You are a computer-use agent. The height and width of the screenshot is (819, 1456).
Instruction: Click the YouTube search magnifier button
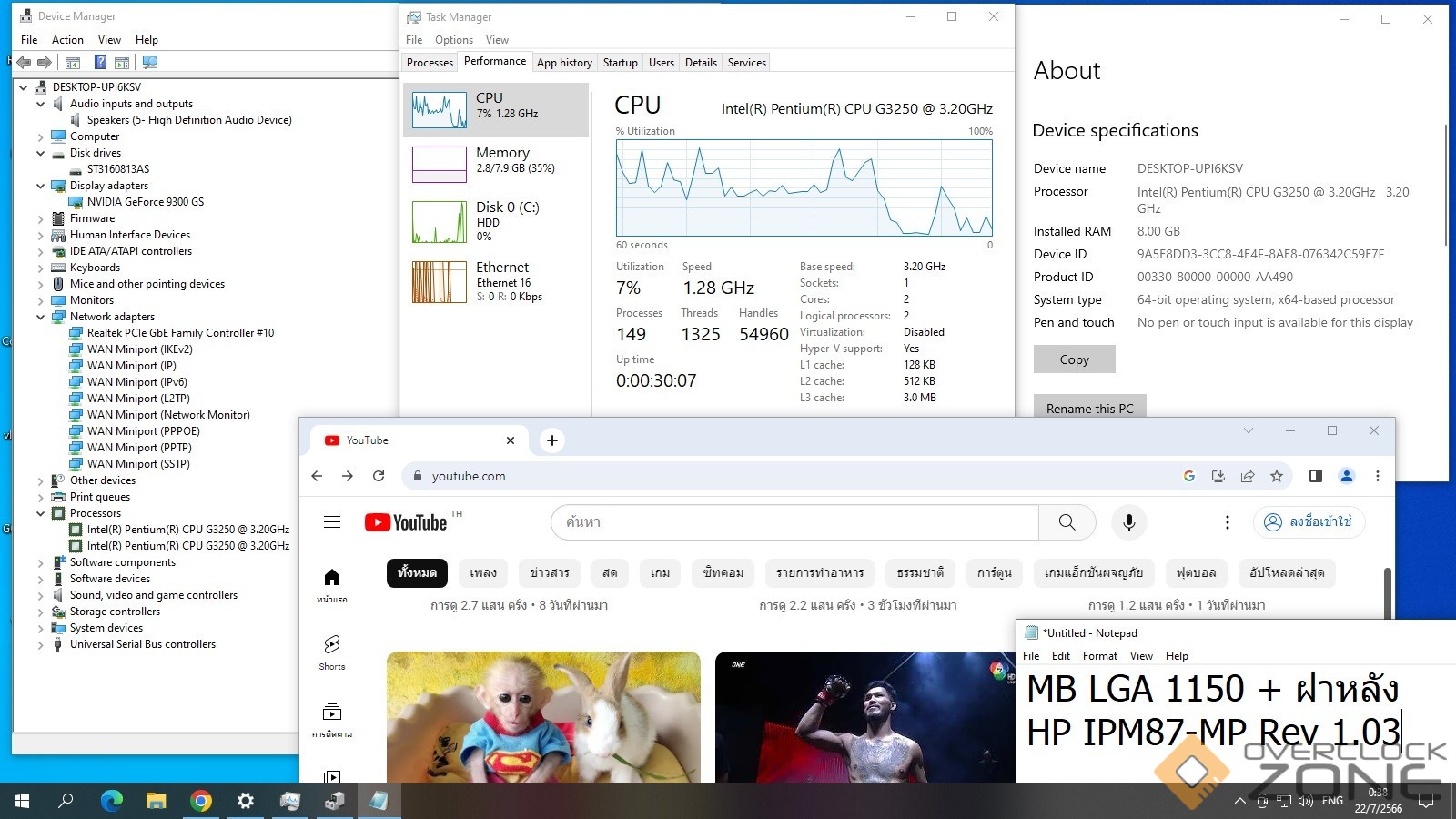point(1067,522)
